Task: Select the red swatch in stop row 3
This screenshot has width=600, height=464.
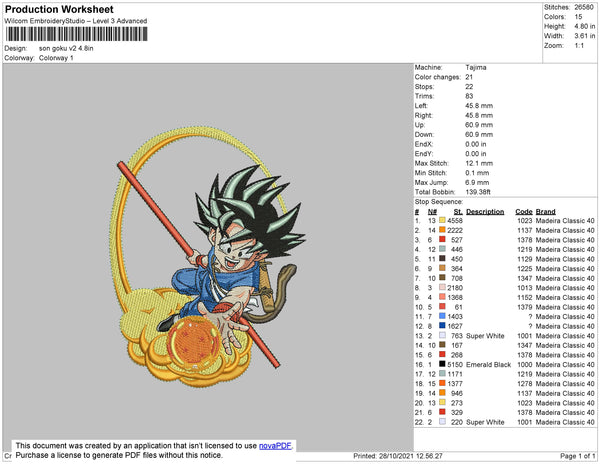Action: pos(442,239)
